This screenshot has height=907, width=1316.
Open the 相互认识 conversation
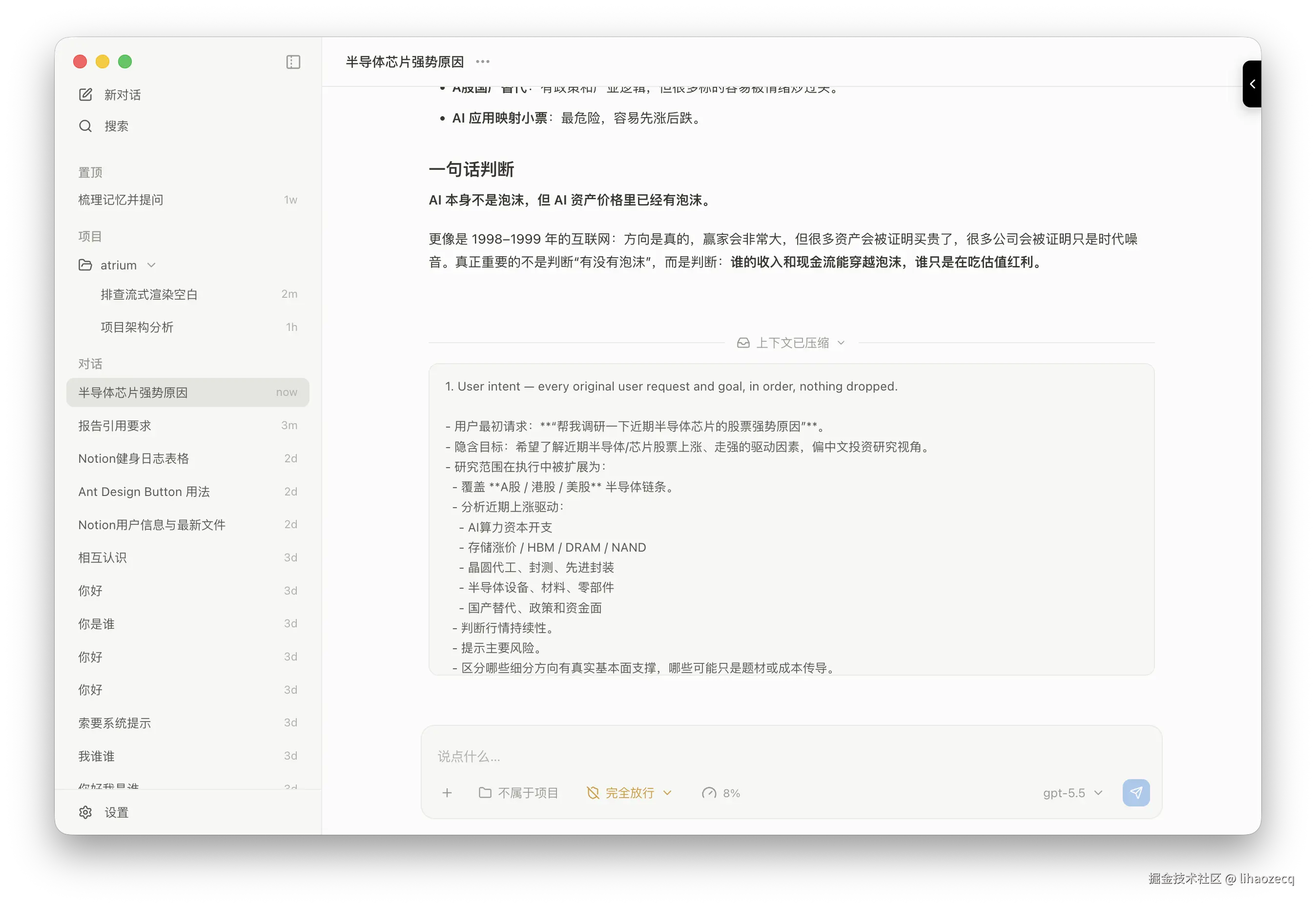click(x=187, y=557)
